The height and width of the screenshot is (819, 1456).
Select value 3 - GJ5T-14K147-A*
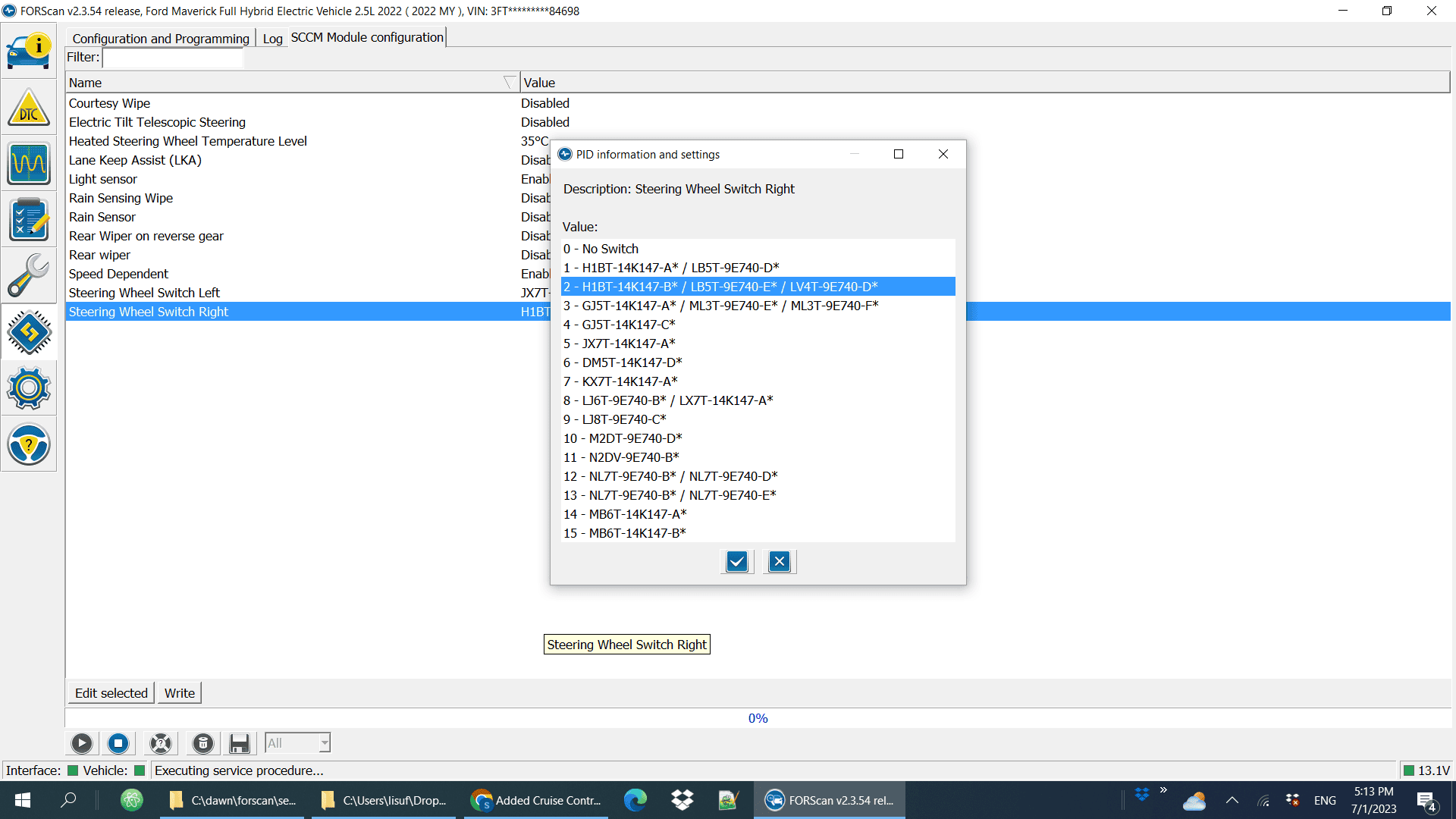[x=758, y=306]
